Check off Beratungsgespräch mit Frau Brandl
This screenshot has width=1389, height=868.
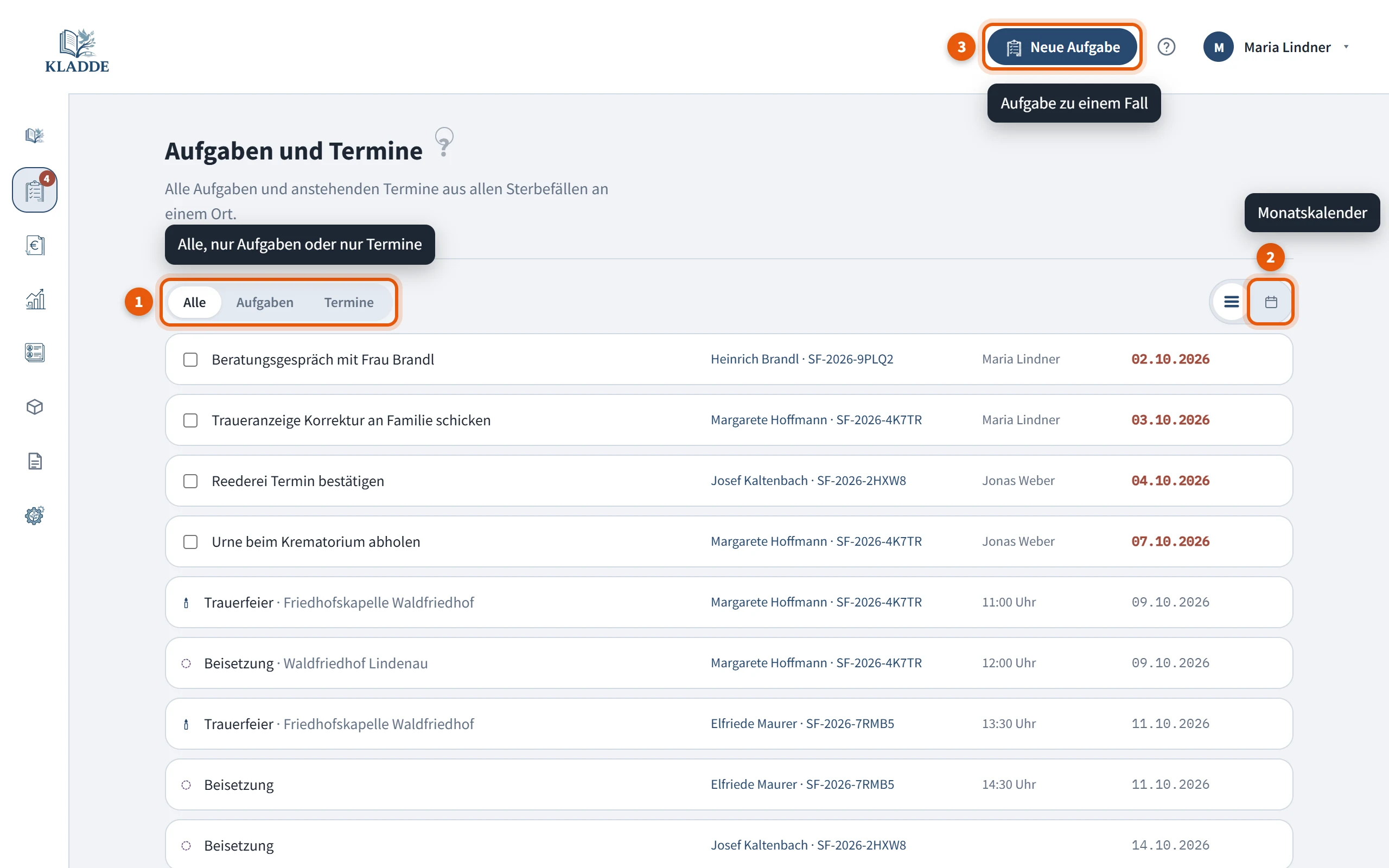[x=190, y=360]
